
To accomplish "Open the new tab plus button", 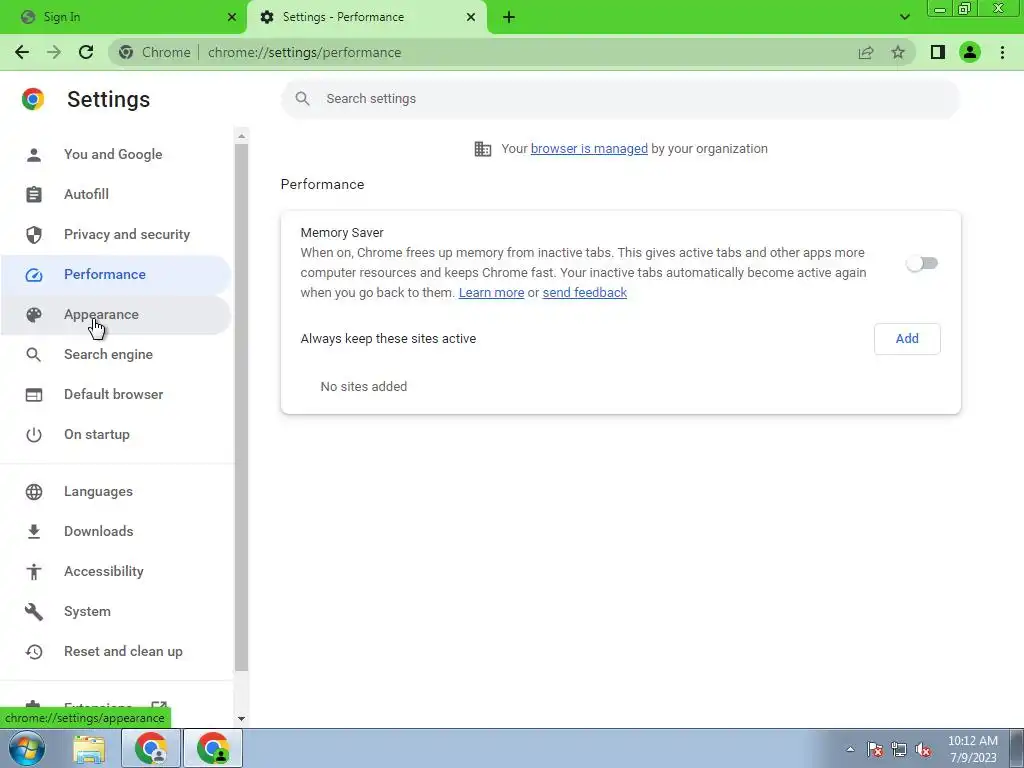I will [x=509, y=17].
